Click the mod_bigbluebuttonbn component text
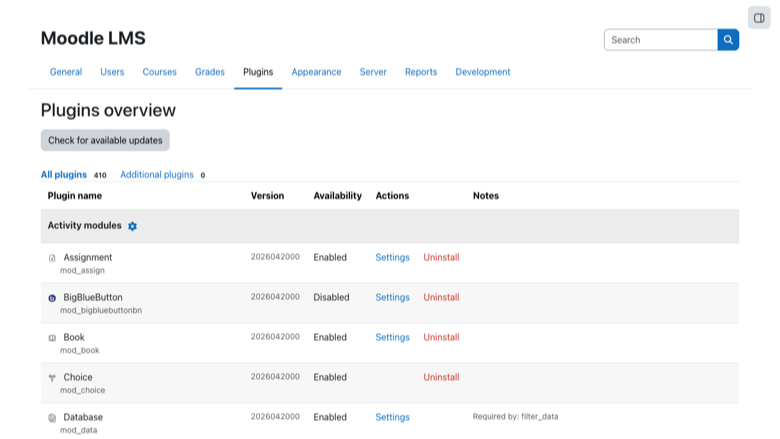 101,310
